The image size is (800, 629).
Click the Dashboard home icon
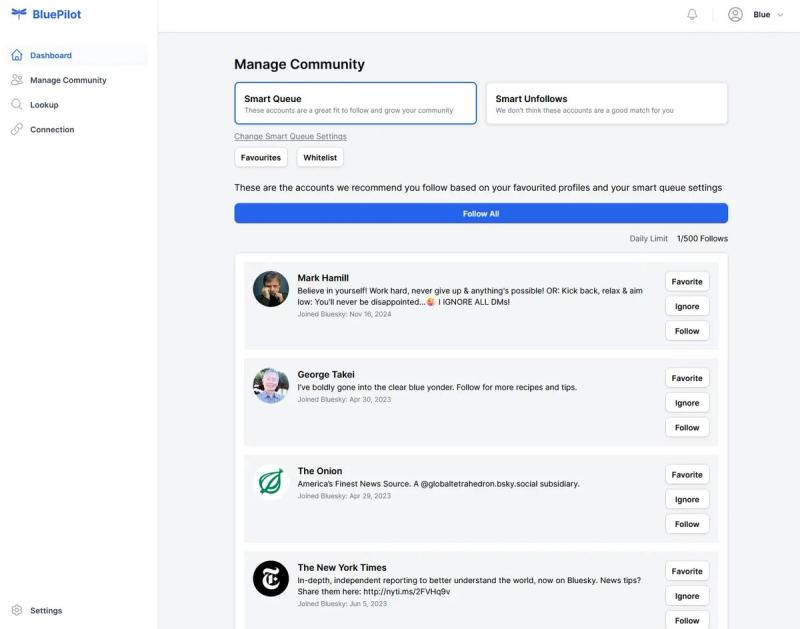pyautogui.click(x=17, y=55)
